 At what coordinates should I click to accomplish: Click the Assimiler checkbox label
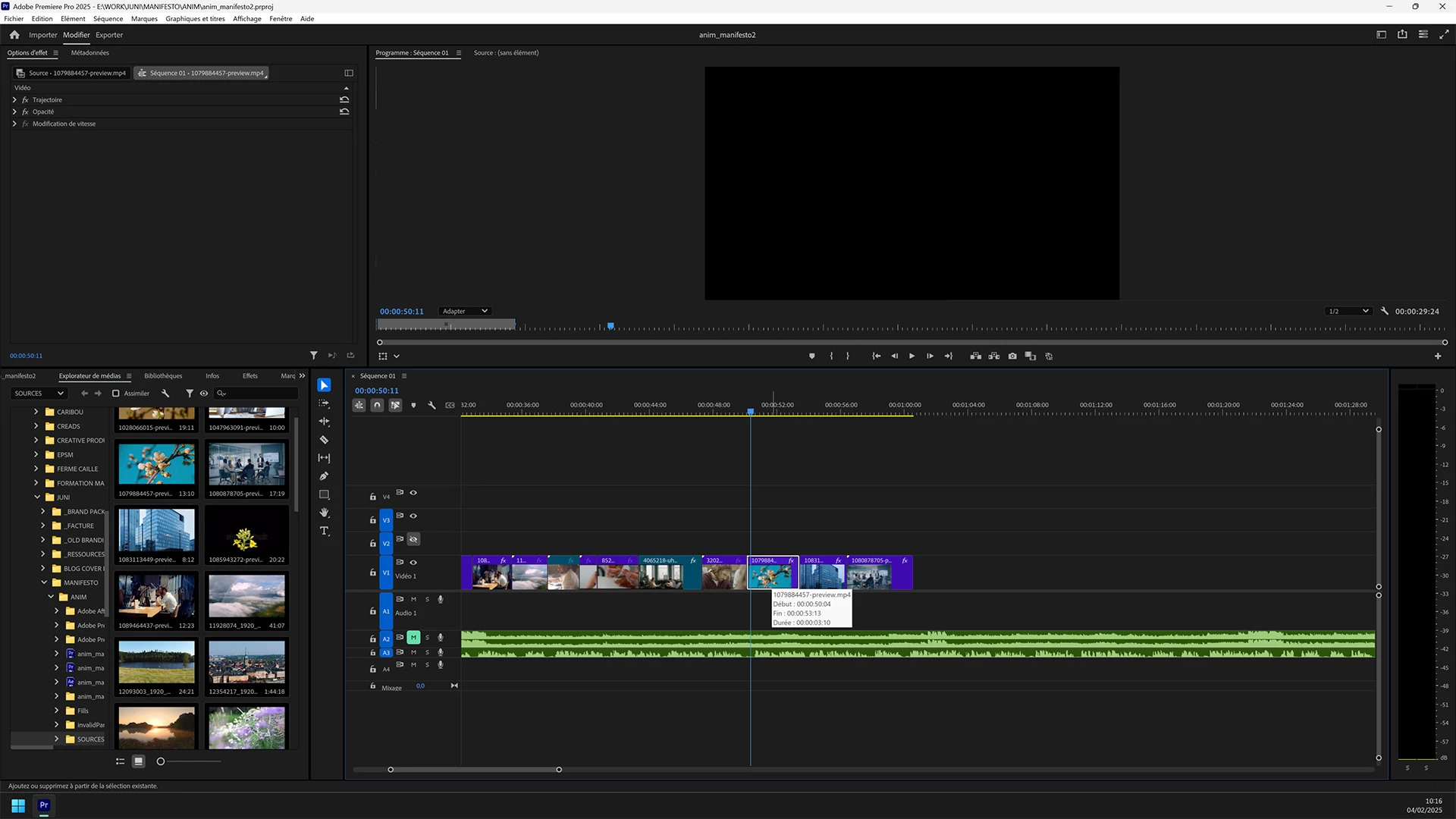pos(136,394)
